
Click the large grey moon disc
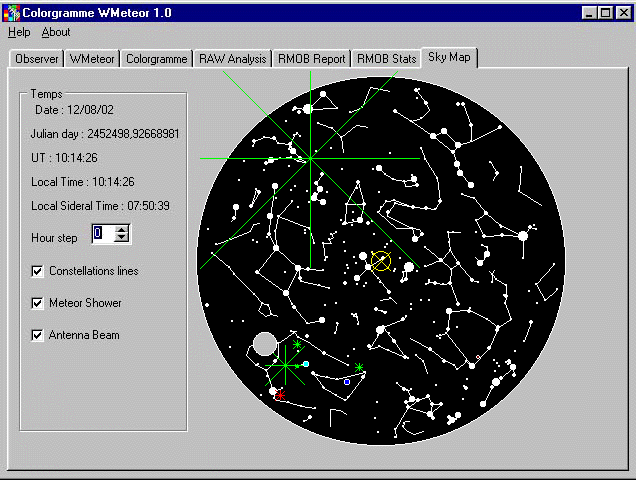click(x=265, y=344)
